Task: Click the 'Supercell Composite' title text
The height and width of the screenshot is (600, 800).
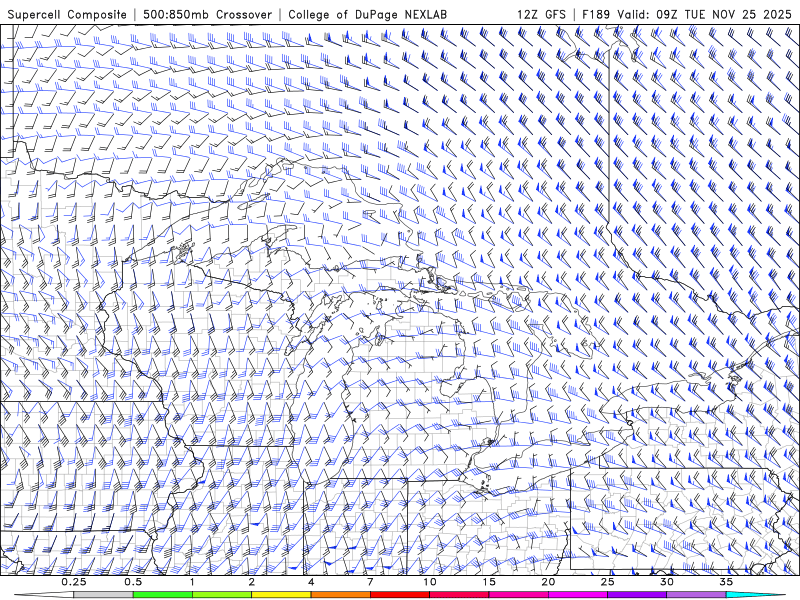Action: pos(67,15)
